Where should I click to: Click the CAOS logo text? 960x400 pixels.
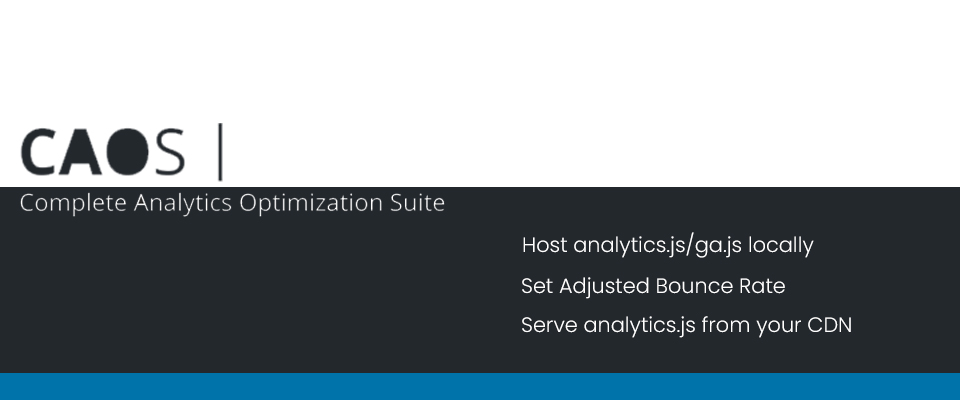pyautogui.click(x=103, y=152)
